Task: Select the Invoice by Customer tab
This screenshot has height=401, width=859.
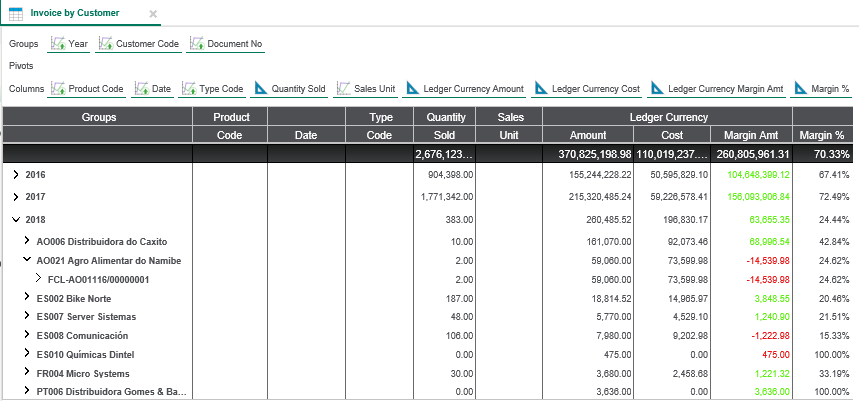Action: pos(74,14)
